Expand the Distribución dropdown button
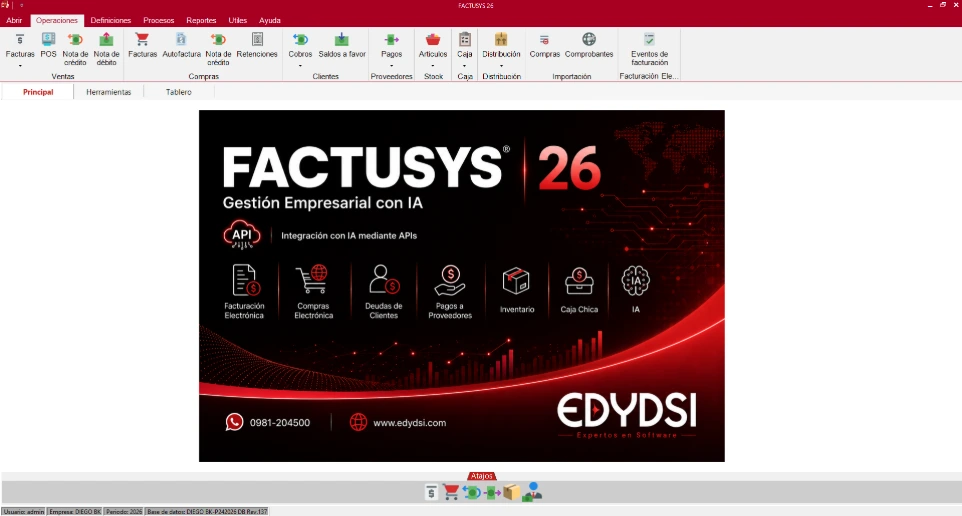Image resolution: width=962 pixels, height=516 pixels. pos(501,66)
